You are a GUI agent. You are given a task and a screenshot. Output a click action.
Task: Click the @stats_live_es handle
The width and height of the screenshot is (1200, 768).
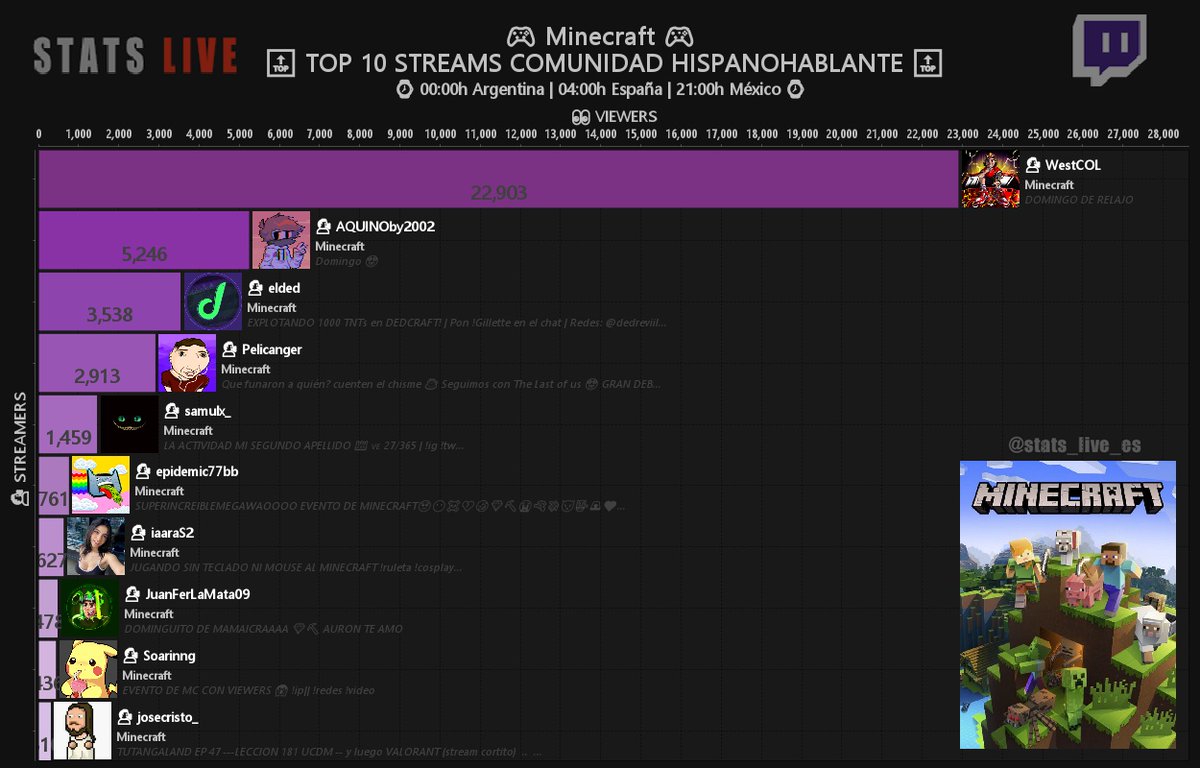(x=1075, y=445)
